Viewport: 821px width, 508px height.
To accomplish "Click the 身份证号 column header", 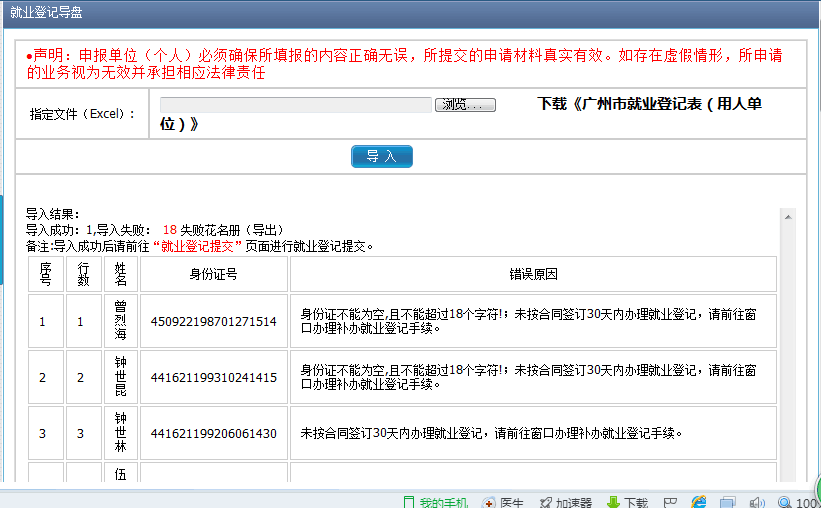I will click(x=213, y=274).
